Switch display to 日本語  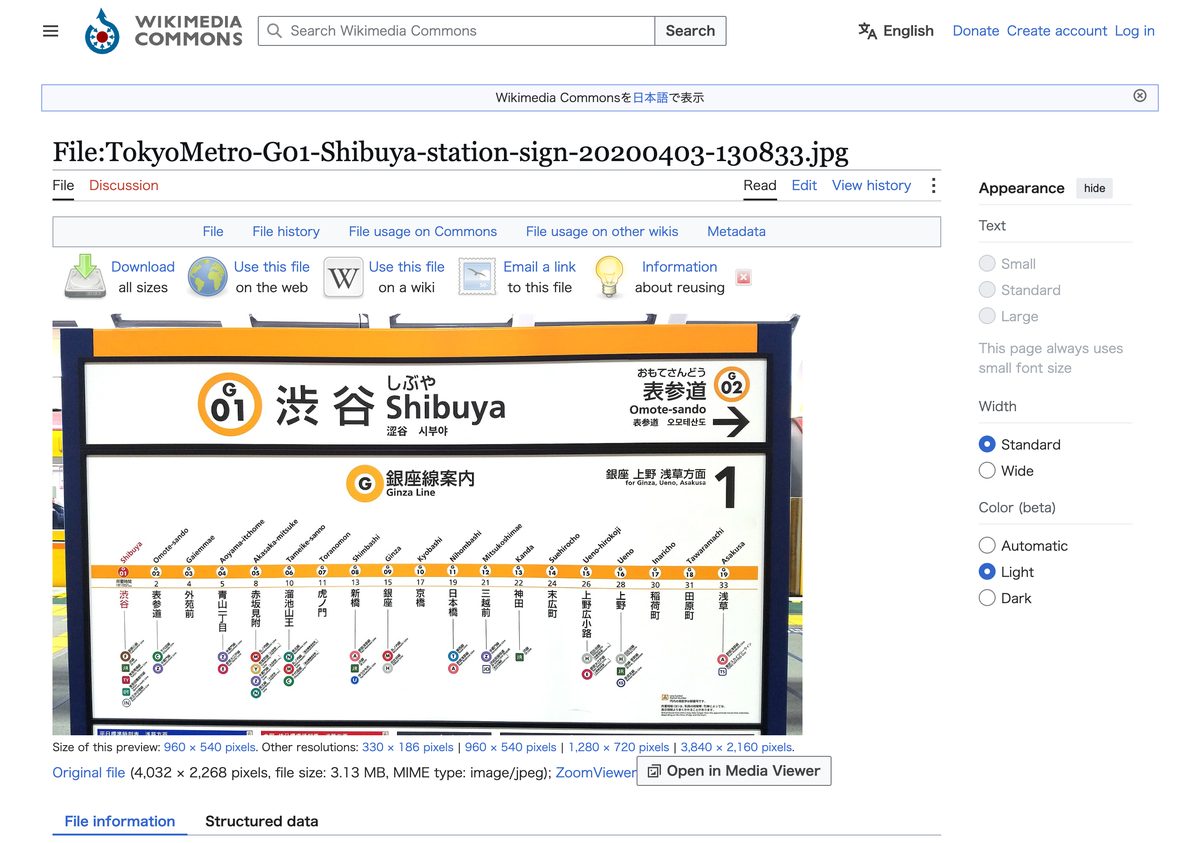point(650,97)
